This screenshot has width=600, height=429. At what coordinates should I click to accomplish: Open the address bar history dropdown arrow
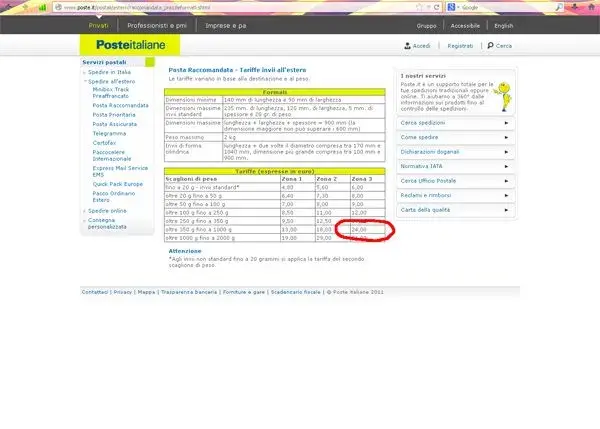428,7
